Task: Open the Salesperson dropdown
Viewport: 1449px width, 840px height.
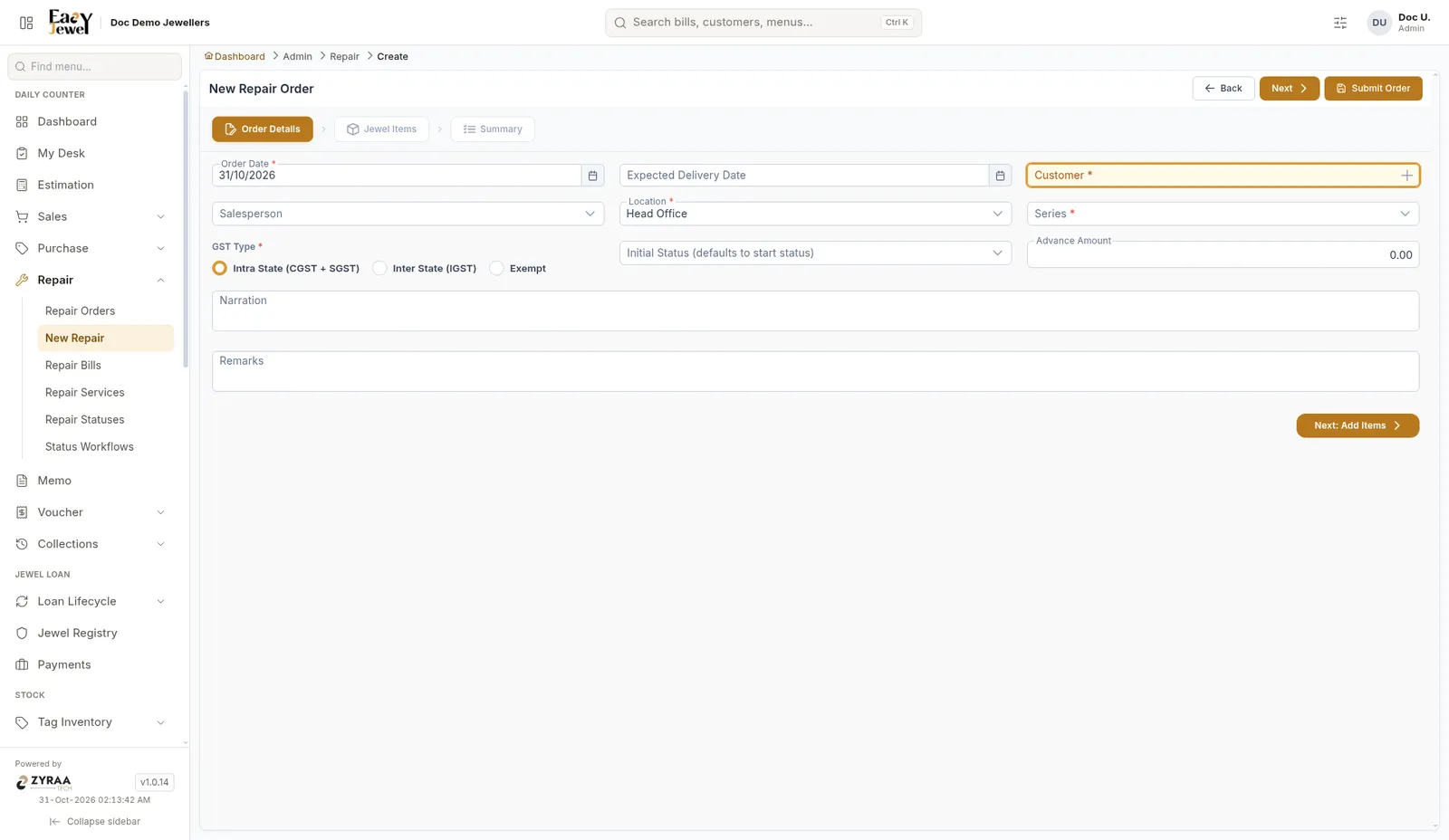Action: (408, 214)
